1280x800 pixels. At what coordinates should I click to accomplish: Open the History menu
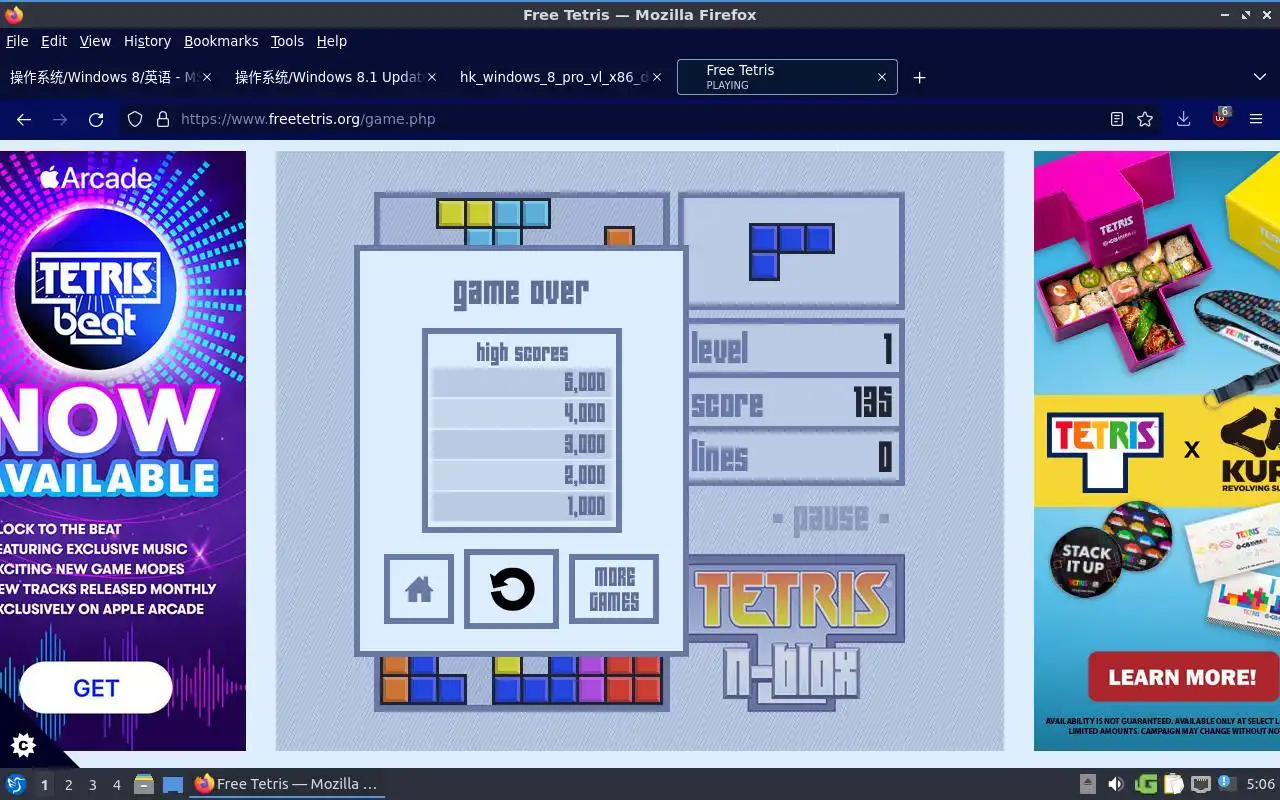pos(147,41)
